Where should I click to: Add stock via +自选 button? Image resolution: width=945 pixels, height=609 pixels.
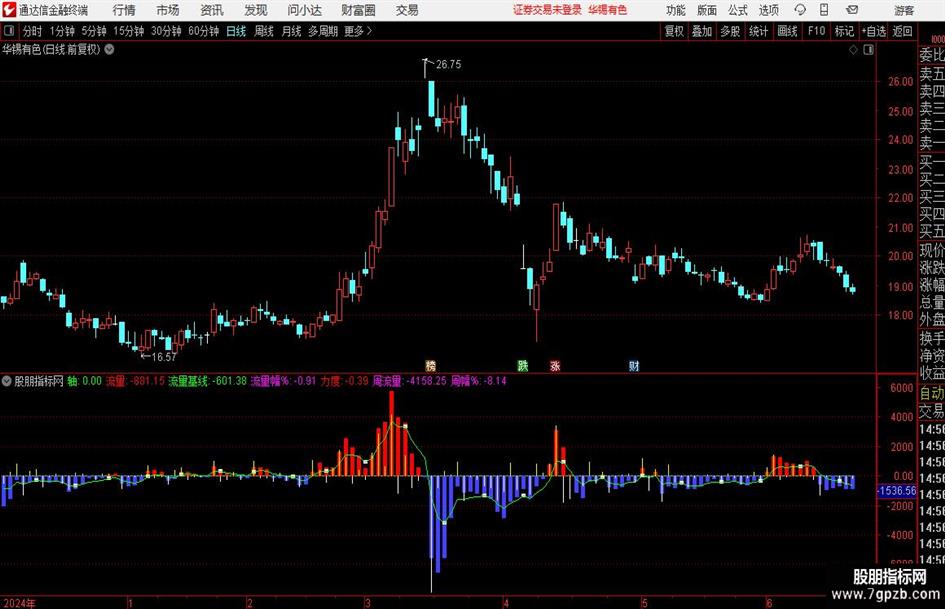click(x=874, y=31)
